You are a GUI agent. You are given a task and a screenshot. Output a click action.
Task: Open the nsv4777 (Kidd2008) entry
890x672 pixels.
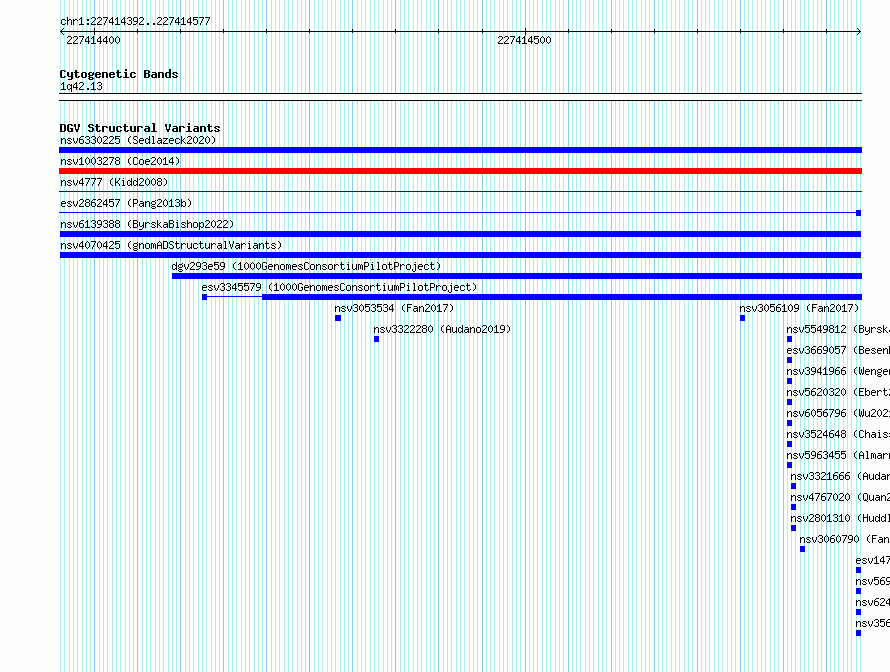pos(114,182)
